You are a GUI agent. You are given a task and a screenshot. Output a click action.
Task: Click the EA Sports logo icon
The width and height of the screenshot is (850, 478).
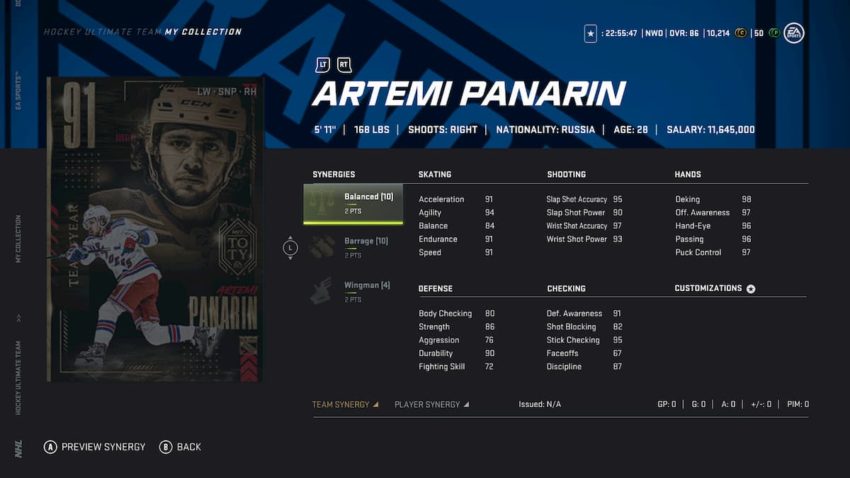coord(794,33)
